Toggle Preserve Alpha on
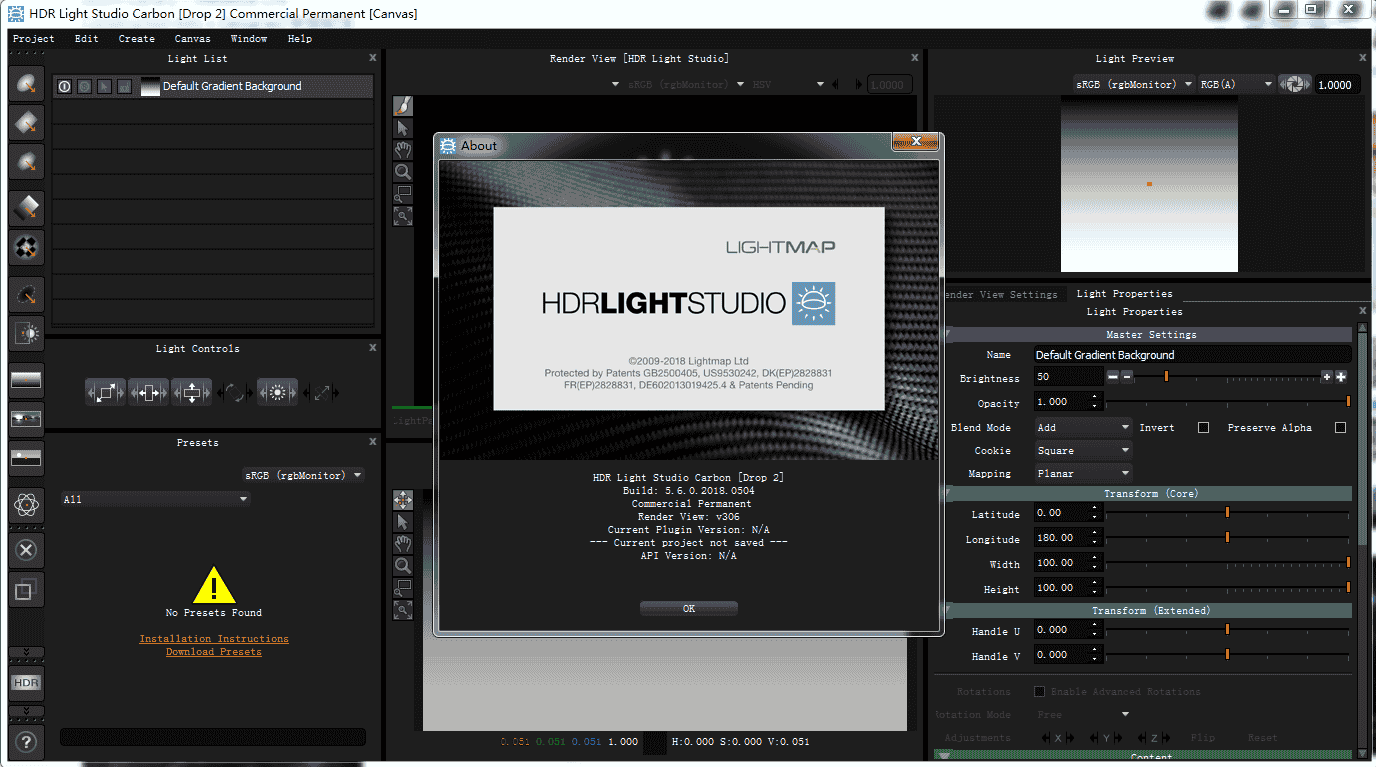The image size is (1376, 767). 1340,427
